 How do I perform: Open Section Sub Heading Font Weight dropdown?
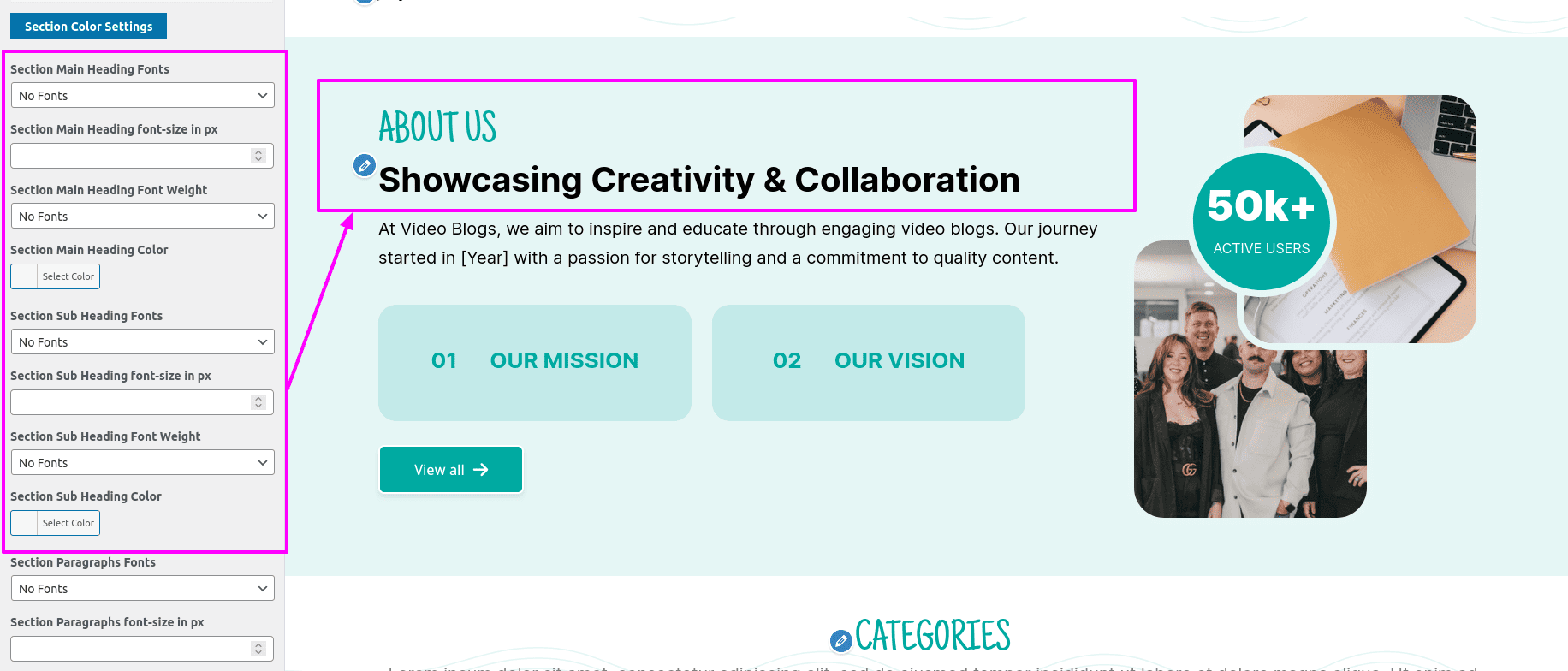pos(142,462)
